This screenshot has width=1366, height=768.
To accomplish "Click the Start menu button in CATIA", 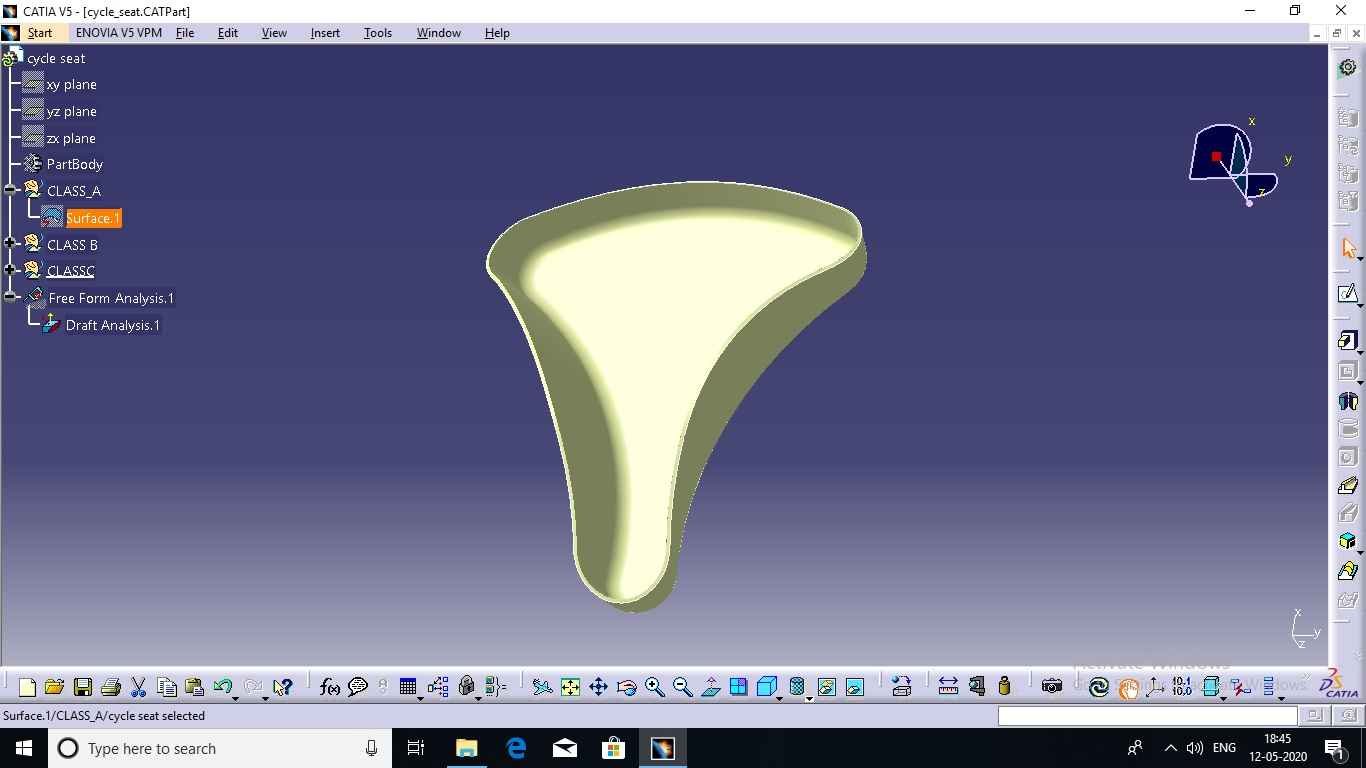I will pyautogui.click(x=40, y=33).
